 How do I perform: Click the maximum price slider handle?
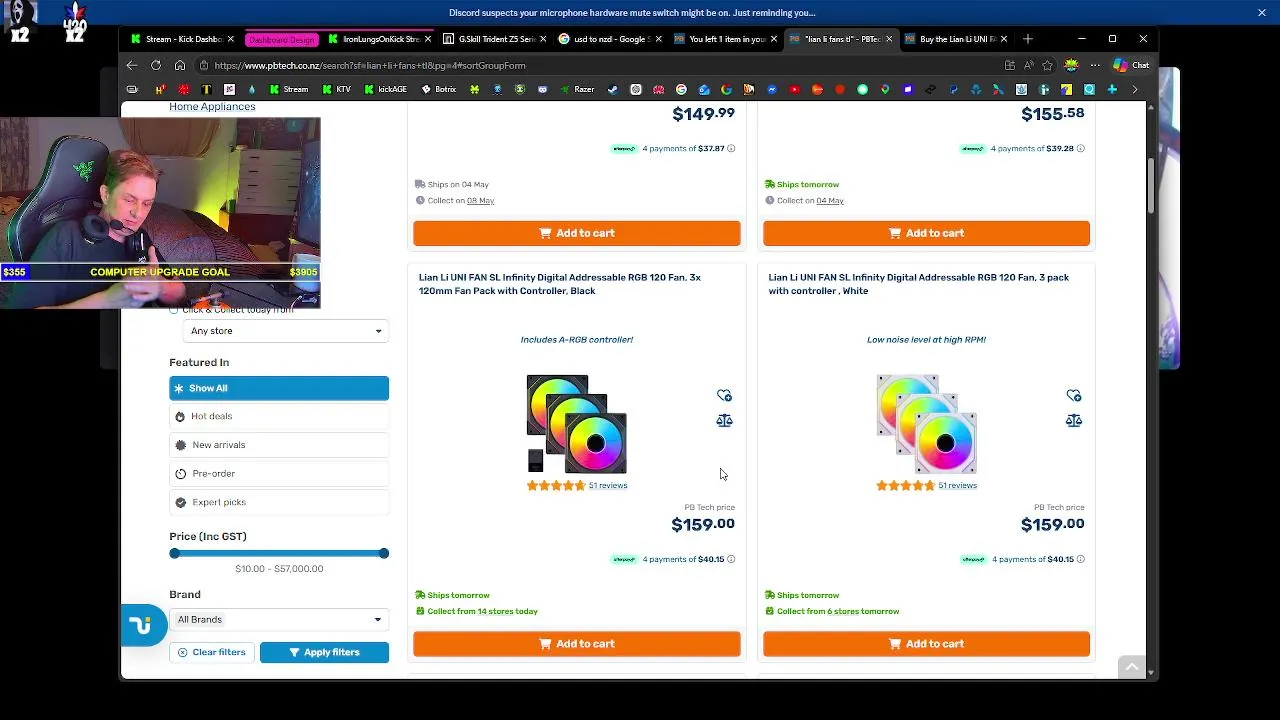[383, 553]
